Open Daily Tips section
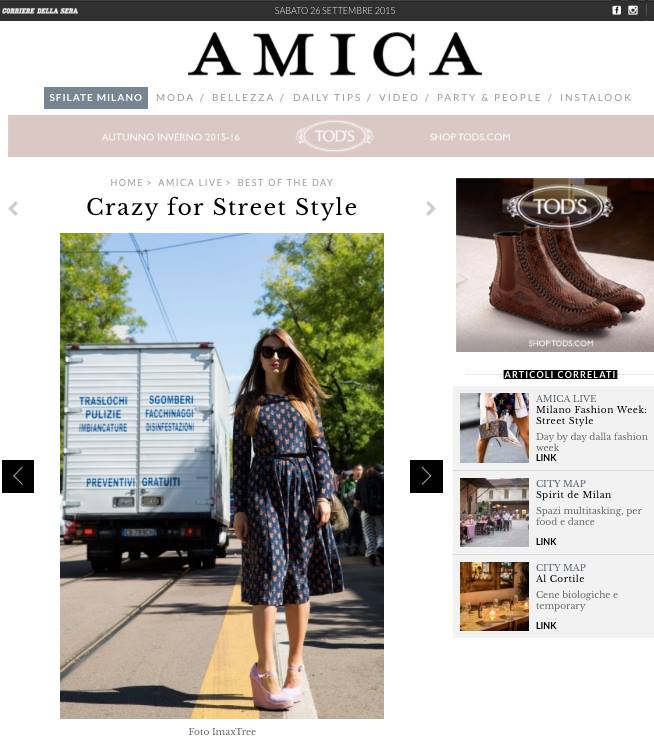 pyautogui.click(x=327, y=98)
